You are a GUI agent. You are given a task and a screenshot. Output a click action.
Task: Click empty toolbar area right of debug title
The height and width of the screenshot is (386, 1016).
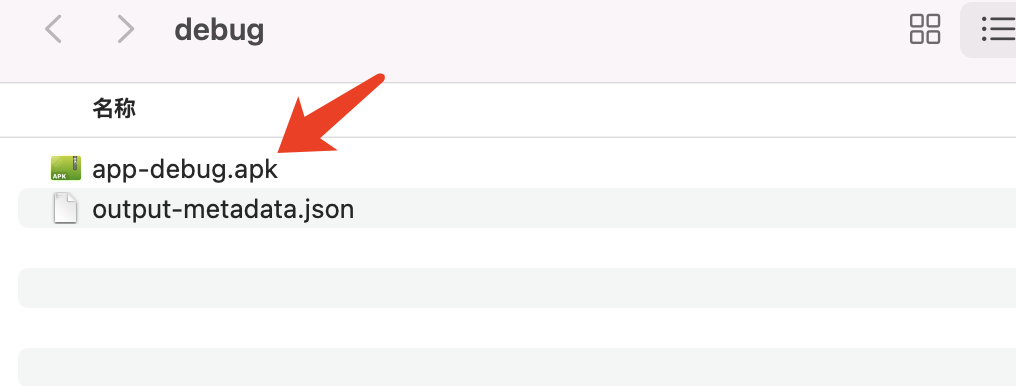coord(583,29)
